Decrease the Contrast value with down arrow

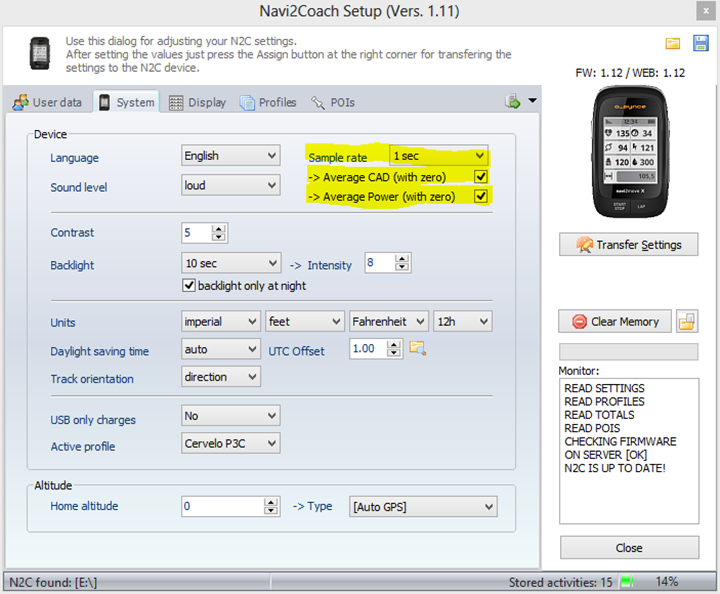click(x=219, y=237)
